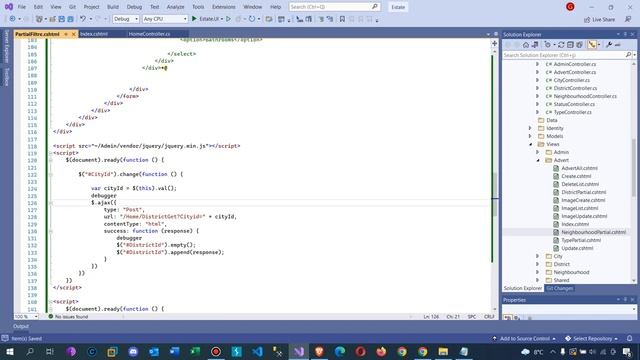This screenshot has width=640, height=360.
Task: Toggle the highlighted Preview Selected Items icon
Action: coord(592,45)
